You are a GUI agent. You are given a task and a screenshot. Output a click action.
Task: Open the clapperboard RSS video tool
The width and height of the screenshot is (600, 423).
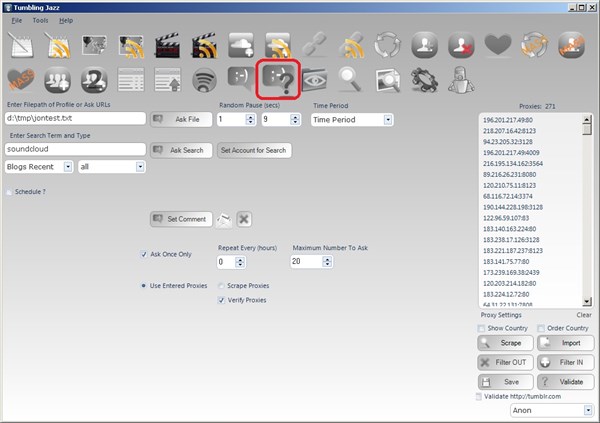click(204, 45)
